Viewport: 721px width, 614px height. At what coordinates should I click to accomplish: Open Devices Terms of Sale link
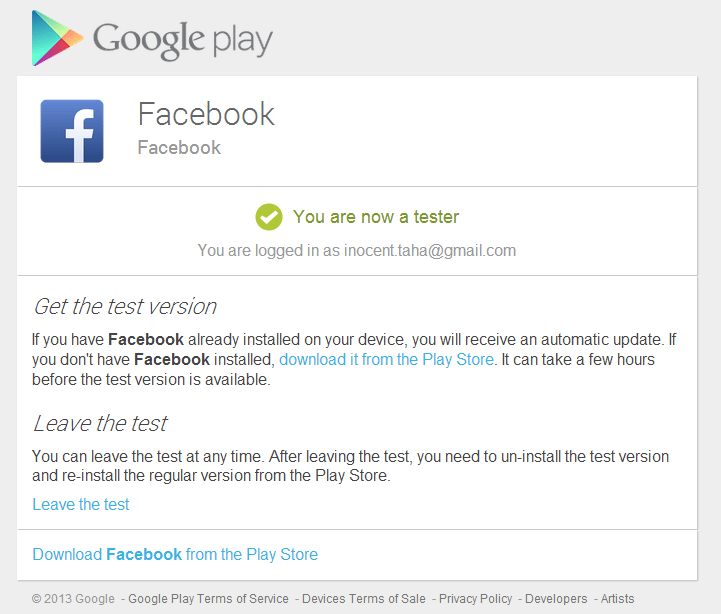click(364, 599)
